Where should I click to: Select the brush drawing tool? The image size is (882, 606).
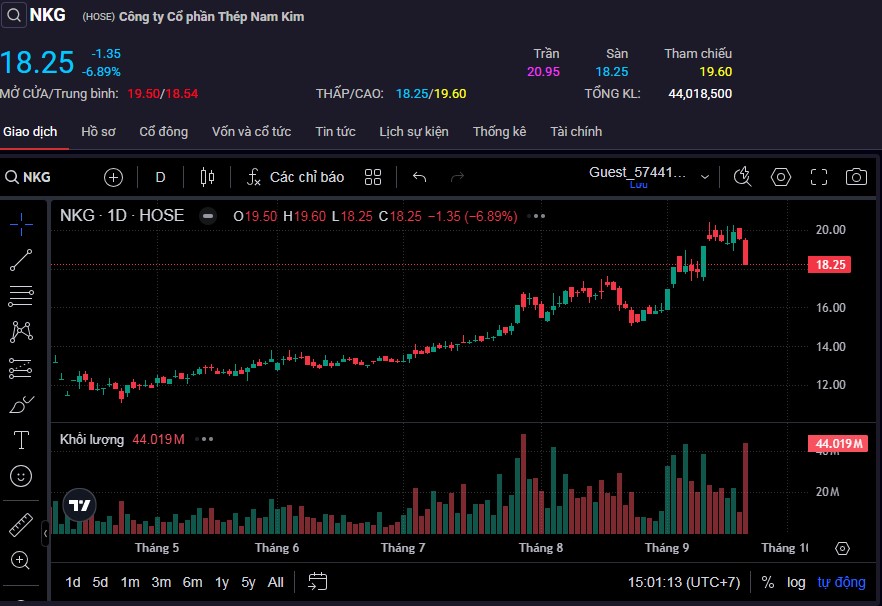[21, 405]
